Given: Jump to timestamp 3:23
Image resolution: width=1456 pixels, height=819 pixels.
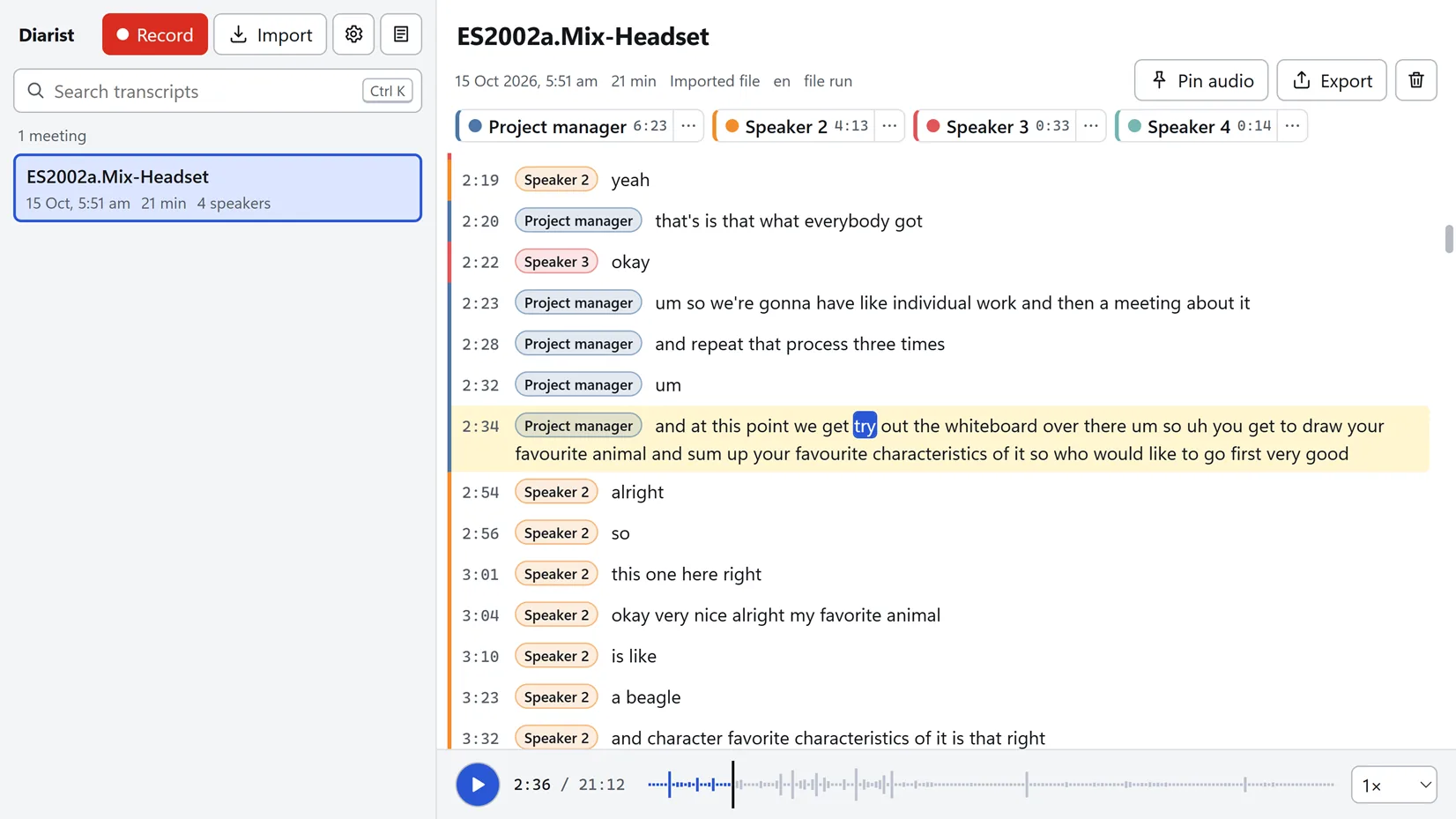Looking at the screenshot, I should (x=480, y=697).
